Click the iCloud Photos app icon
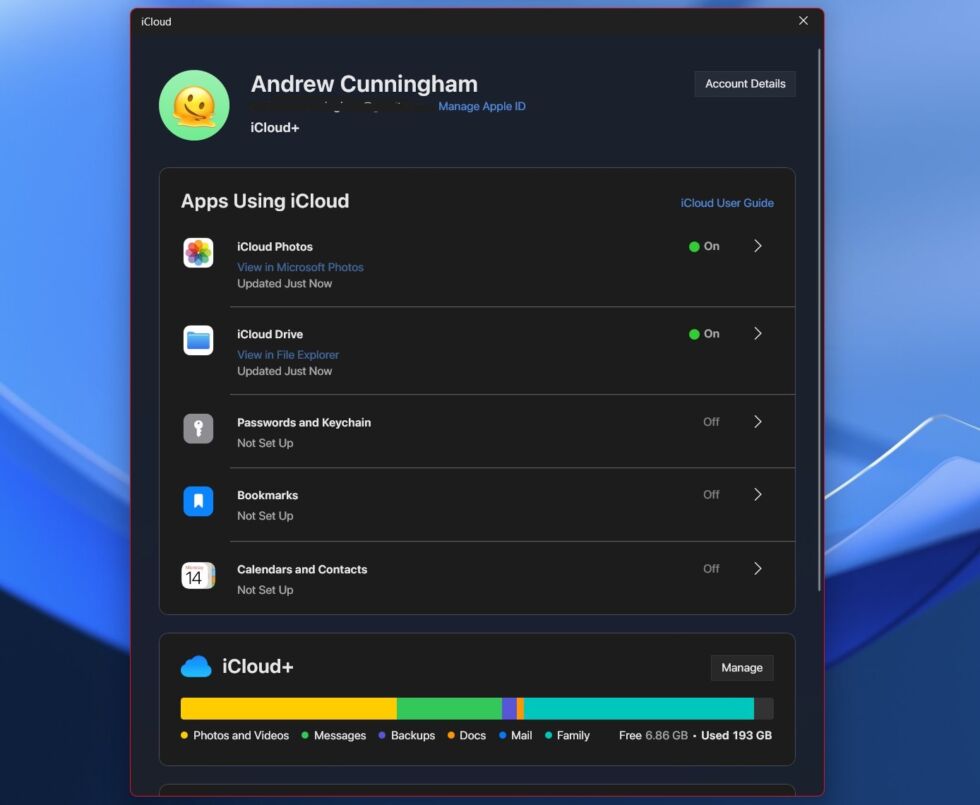This screenshot has height=805, width=980. (x=198, y=253)
